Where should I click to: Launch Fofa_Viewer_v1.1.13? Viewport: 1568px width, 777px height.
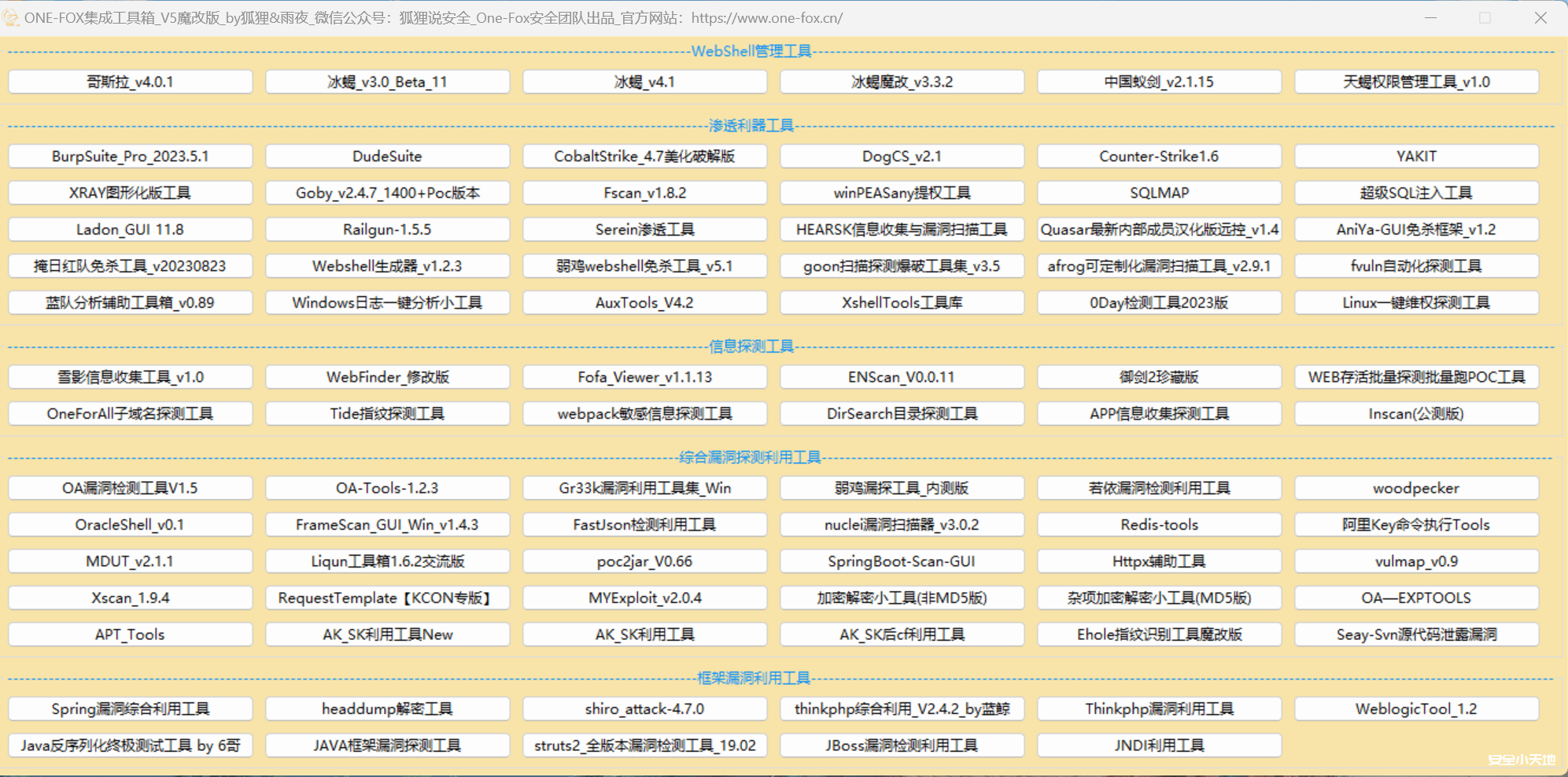pos(644,377)
